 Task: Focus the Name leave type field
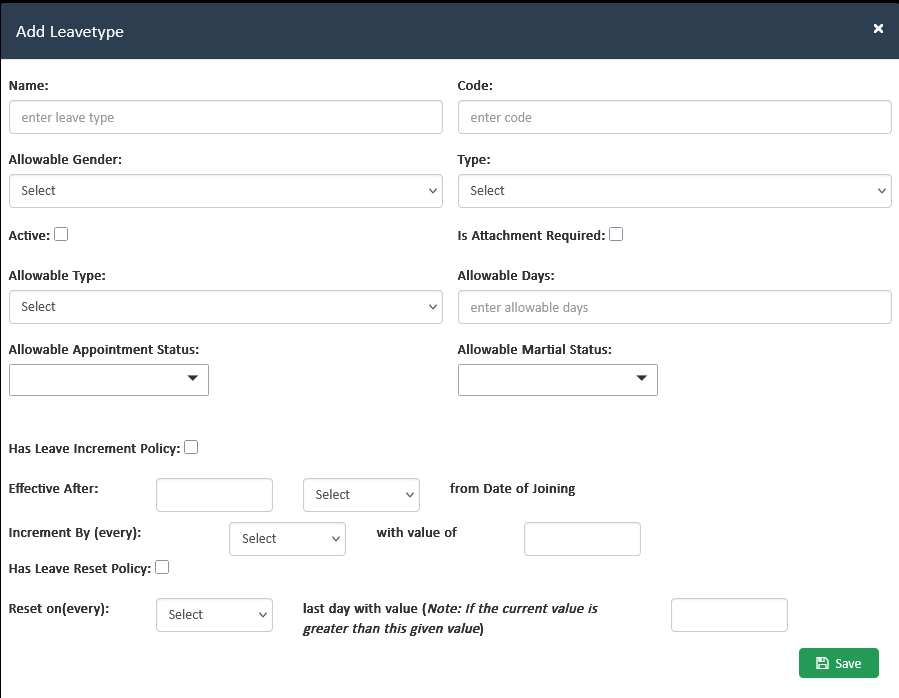(x=225, y=117)
